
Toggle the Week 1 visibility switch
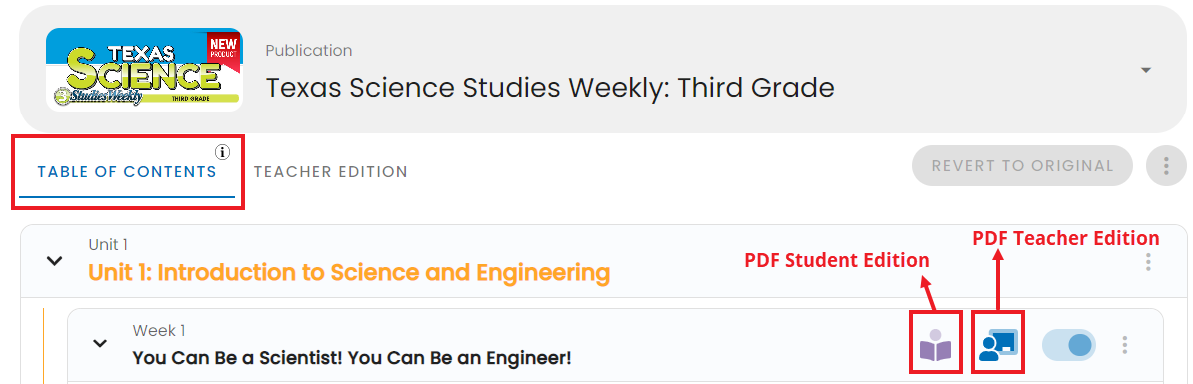tap(1069, 345)
